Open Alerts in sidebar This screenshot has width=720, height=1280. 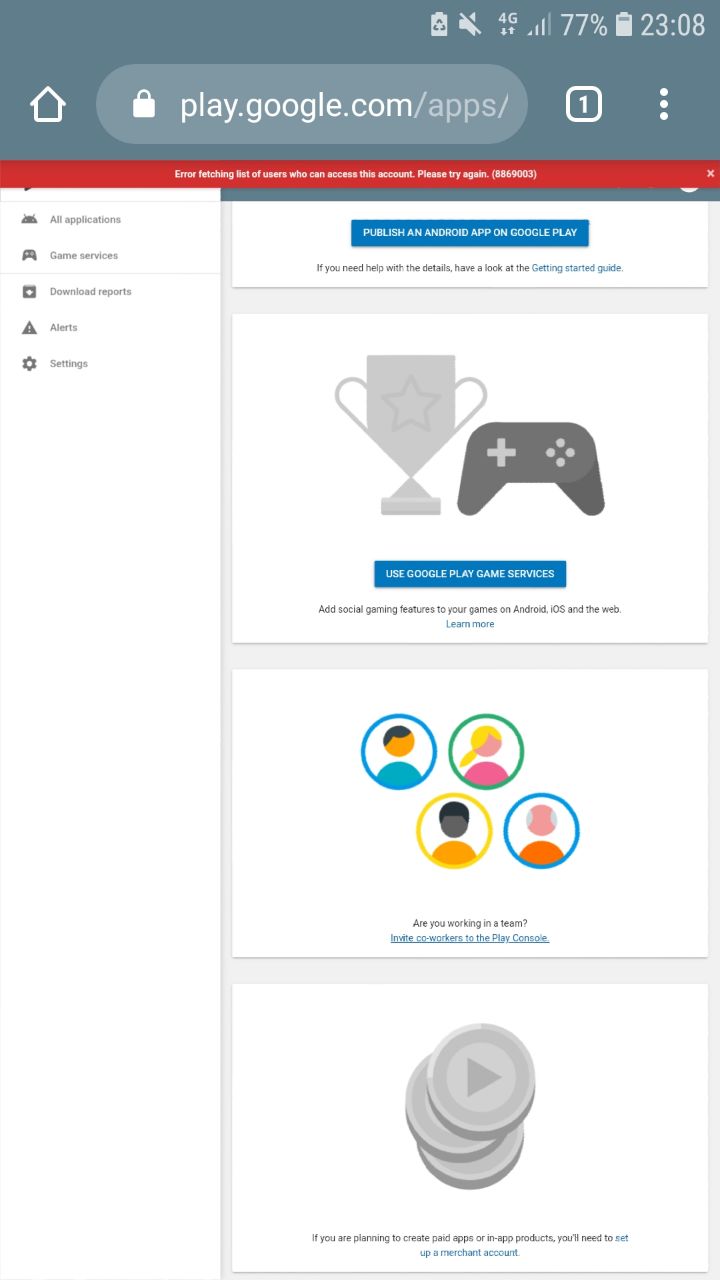tap(64, 327)
